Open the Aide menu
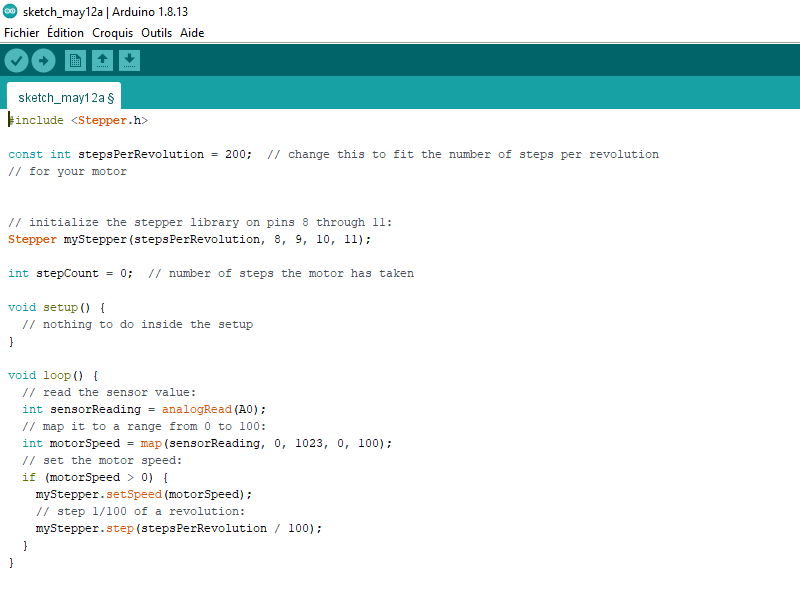 point(192,33)
